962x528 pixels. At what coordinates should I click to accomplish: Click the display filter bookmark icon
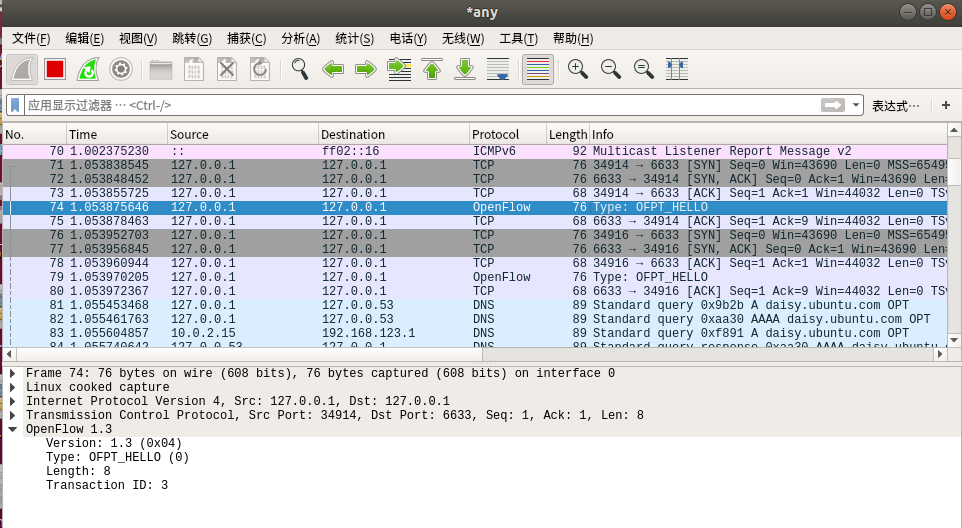[x=15, y=105]
